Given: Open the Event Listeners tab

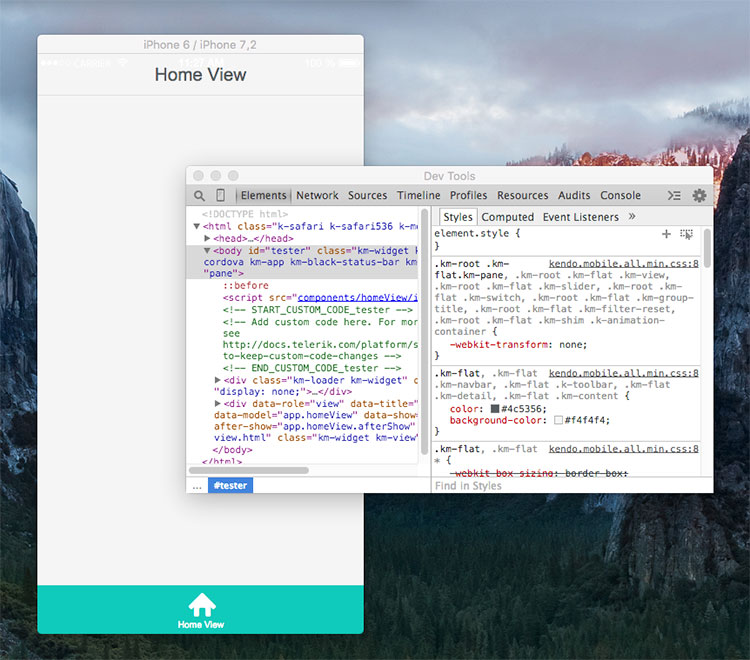Looking at the screenshot, I should point(581,217).
